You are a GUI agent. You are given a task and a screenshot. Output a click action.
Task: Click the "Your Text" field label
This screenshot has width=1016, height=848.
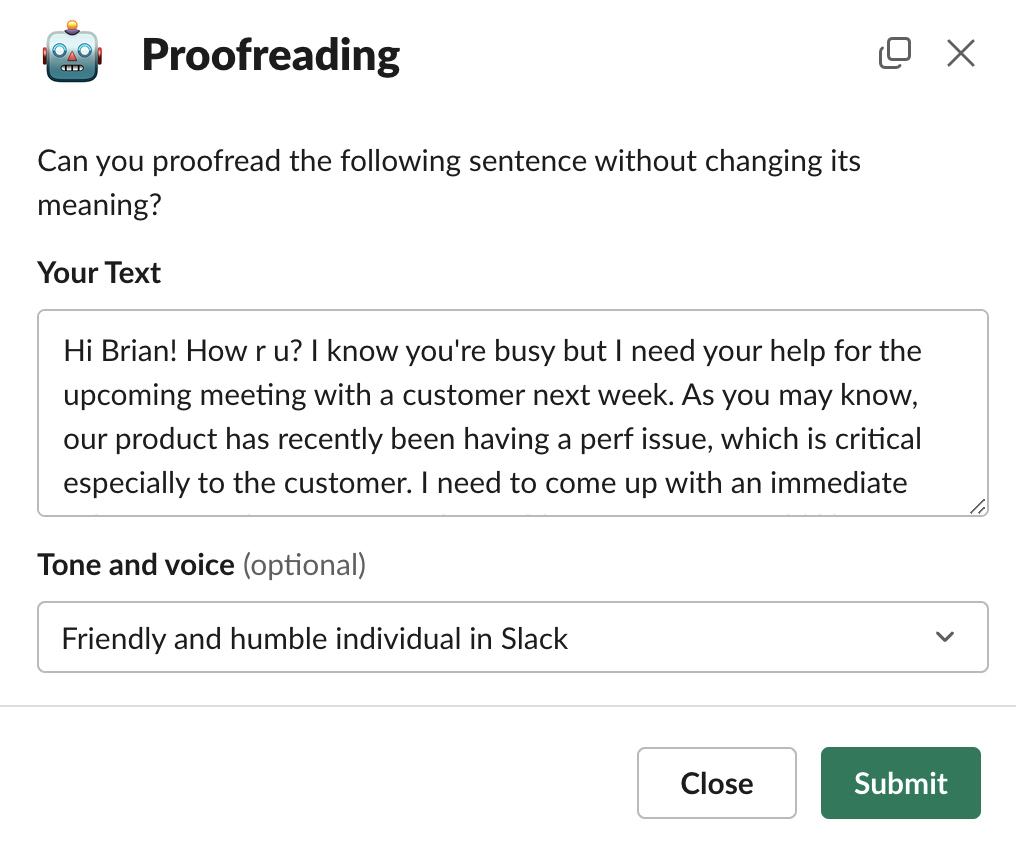(x=99, y=273)
